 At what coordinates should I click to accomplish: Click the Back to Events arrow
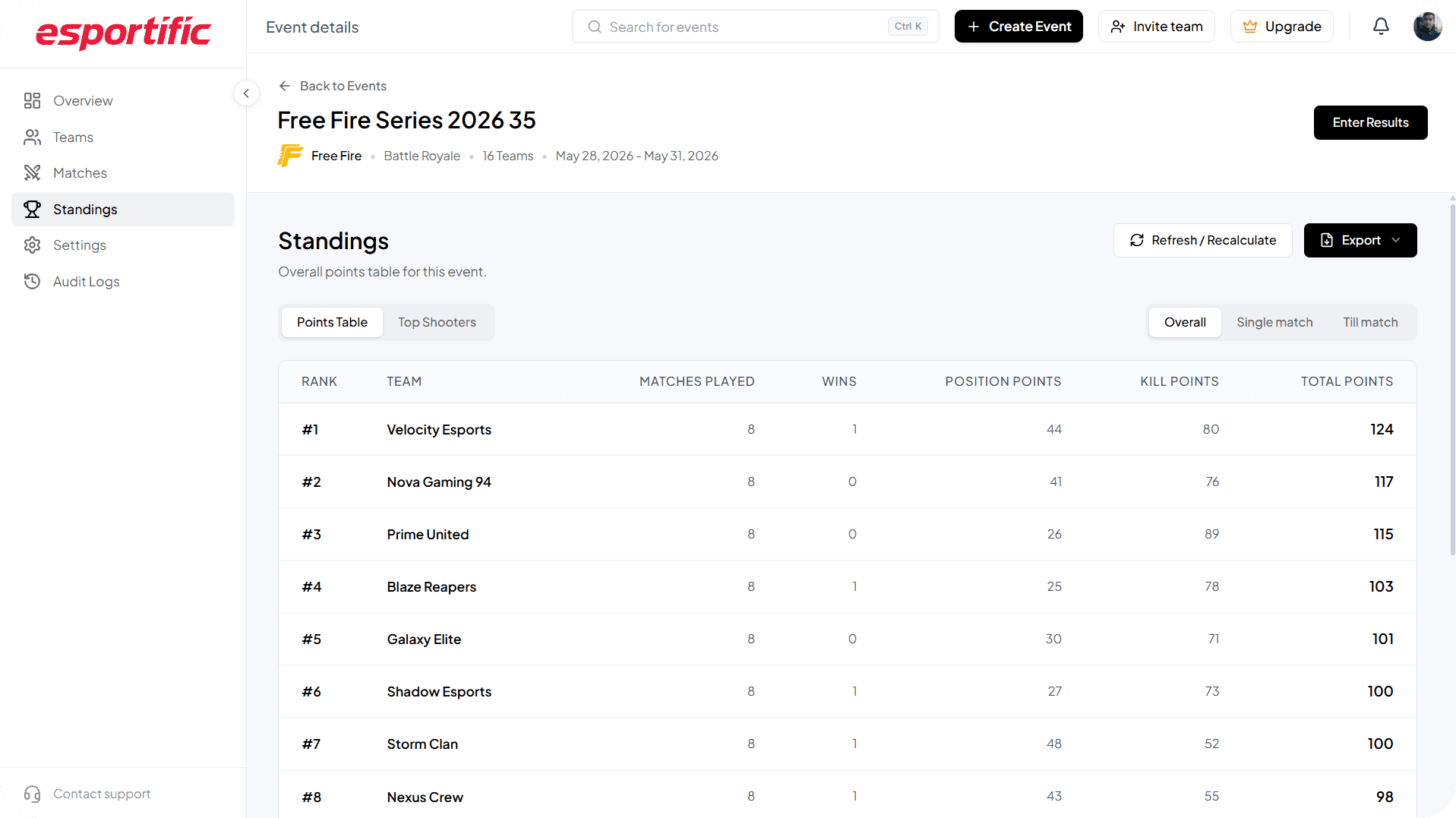tap(285, 86)
